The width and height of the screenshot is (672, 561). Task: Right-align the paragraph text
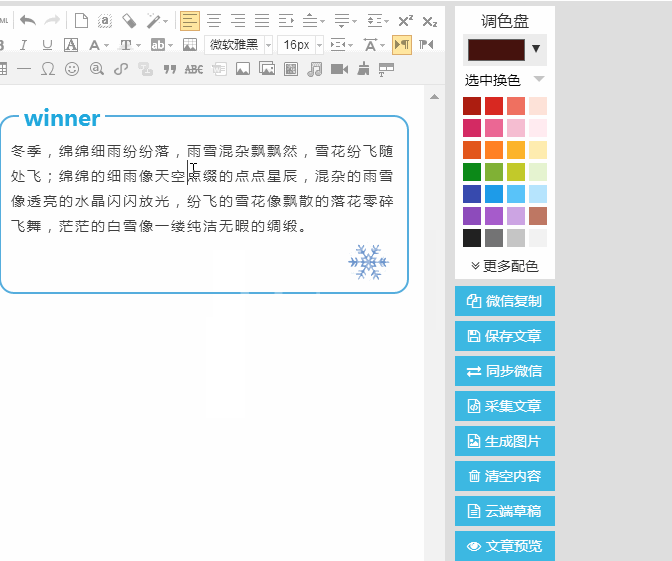[x=238, y=21]
